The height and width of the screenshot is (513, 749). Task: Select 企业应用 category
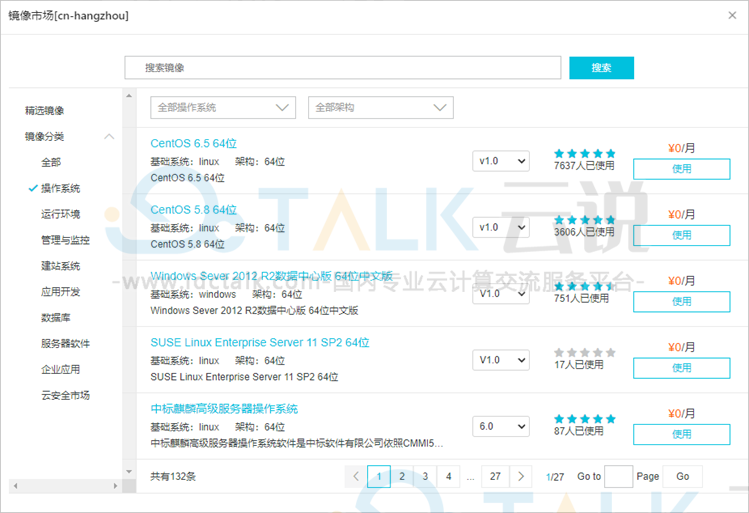pos(61,369)
